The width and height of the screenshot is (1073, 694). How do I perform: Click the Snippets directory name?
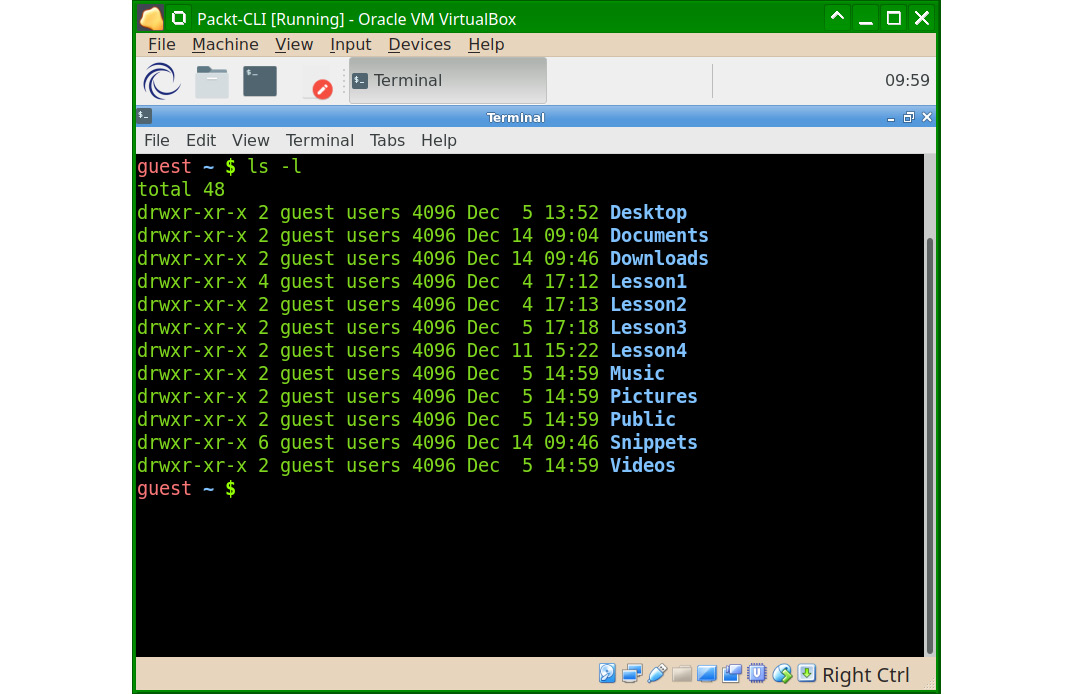pos(654,442)
